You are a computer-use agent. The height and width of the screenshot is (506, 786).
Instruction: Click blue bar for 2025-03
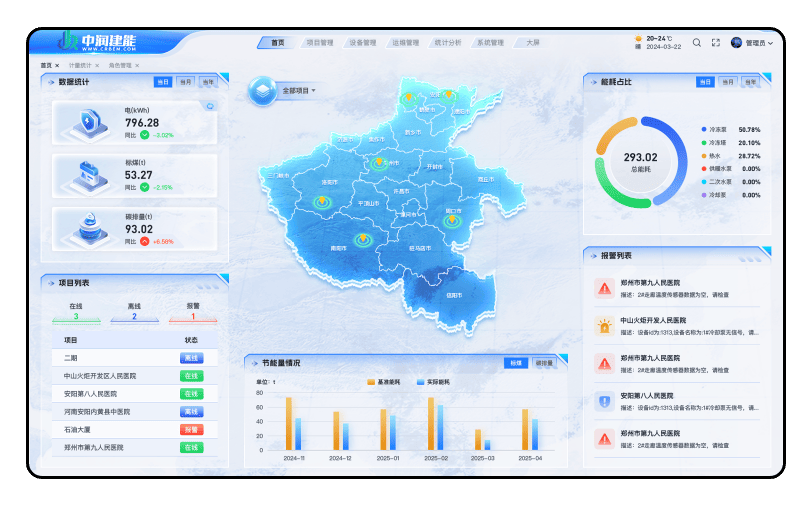tap(487, 445)
